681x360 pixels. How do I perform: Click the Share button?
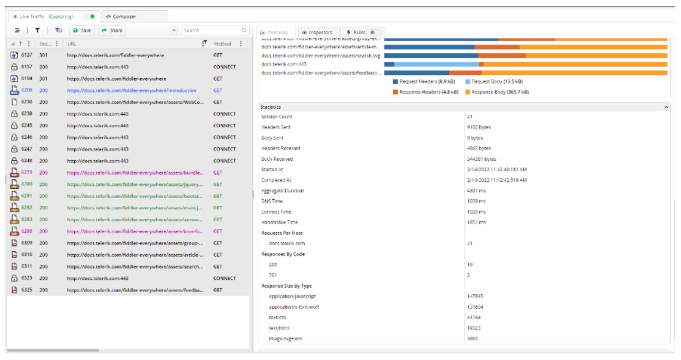pyautogui.click(x=112, y=30)
